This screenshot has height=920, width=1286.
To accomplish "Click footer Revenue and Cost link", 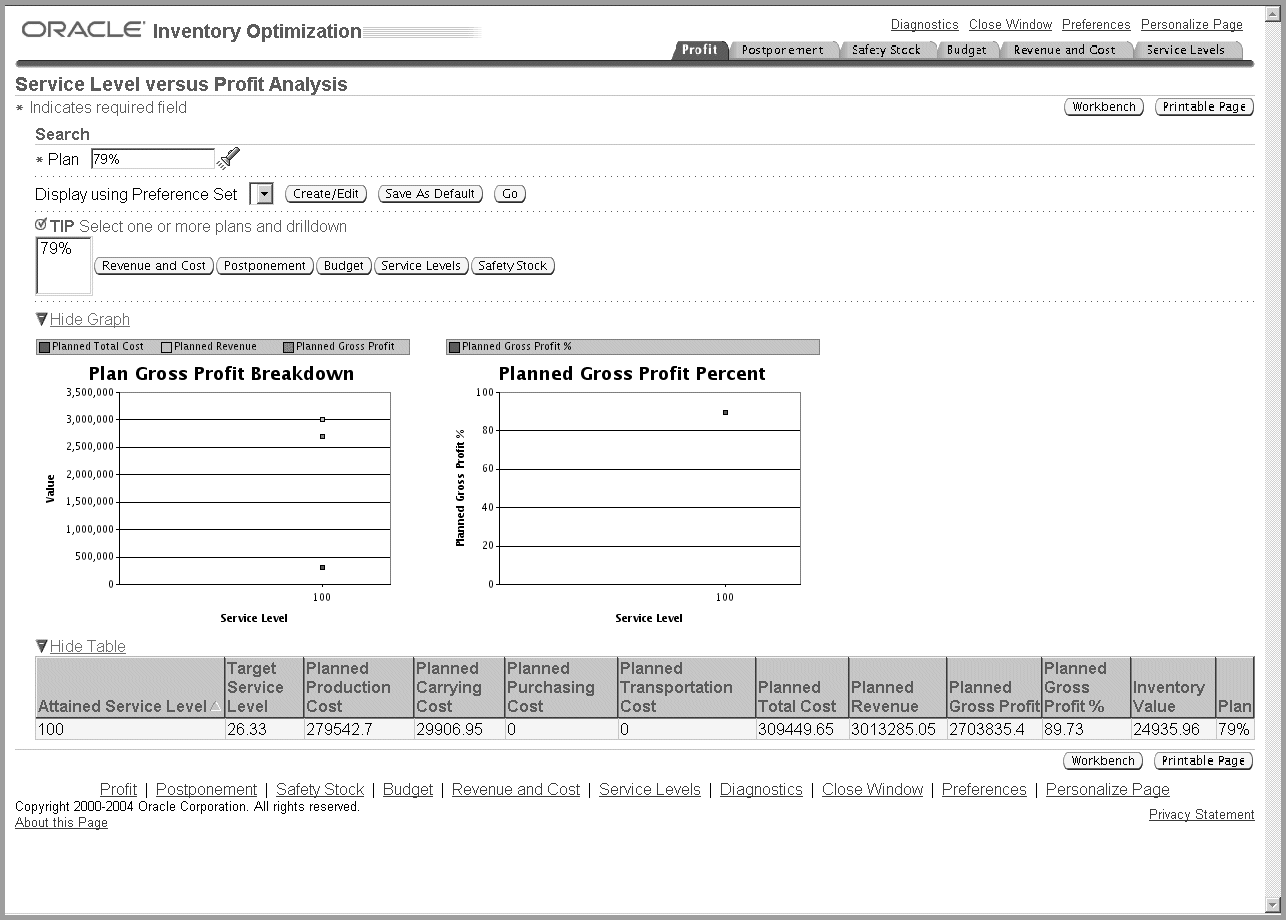I will tap(516, 789).
